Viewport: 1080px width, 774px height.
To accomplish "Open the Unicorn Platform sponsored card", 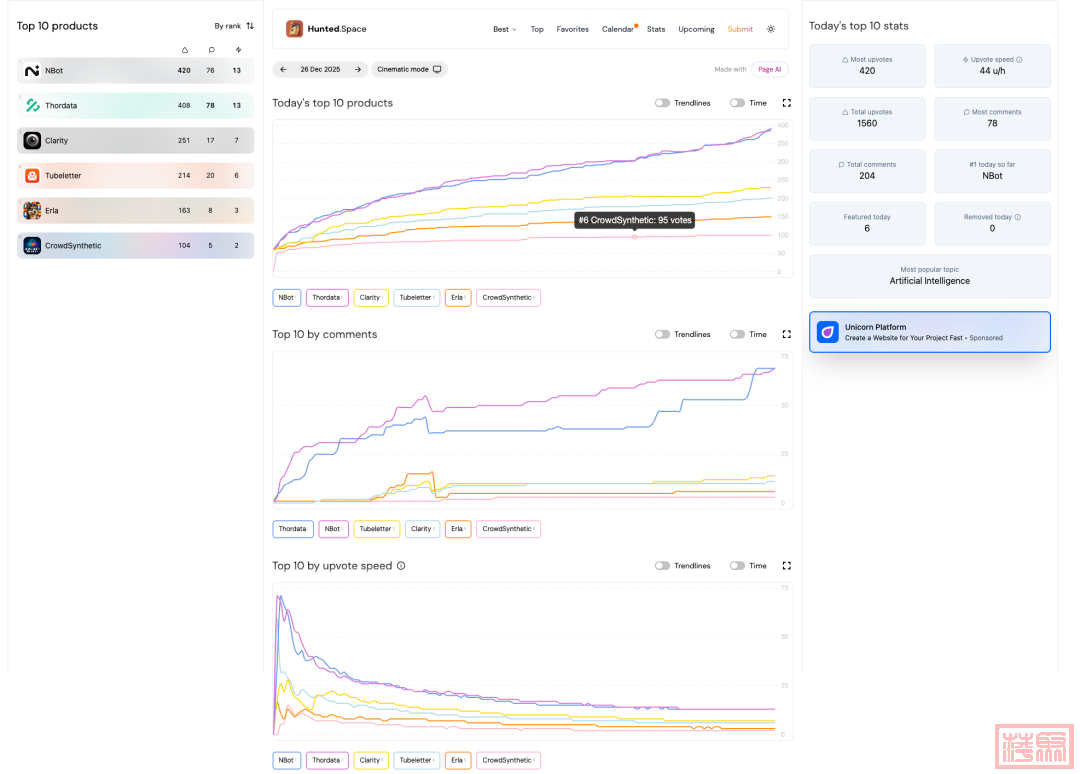I will tap(929, 332).
